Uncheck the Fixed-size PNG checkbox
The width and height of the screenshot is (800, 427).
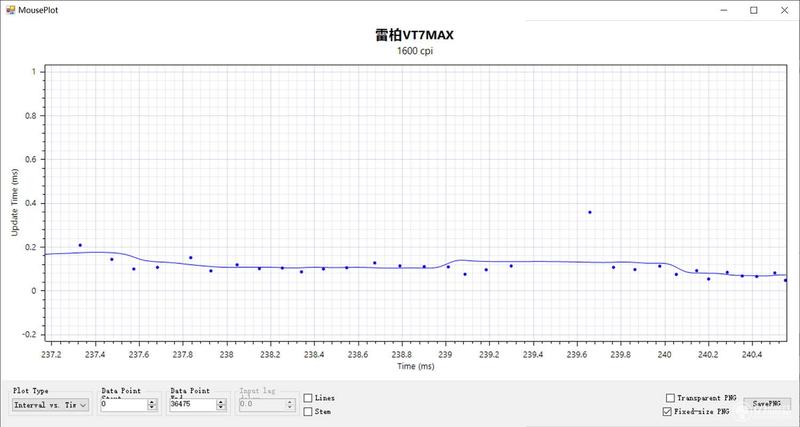coord(667,412)
